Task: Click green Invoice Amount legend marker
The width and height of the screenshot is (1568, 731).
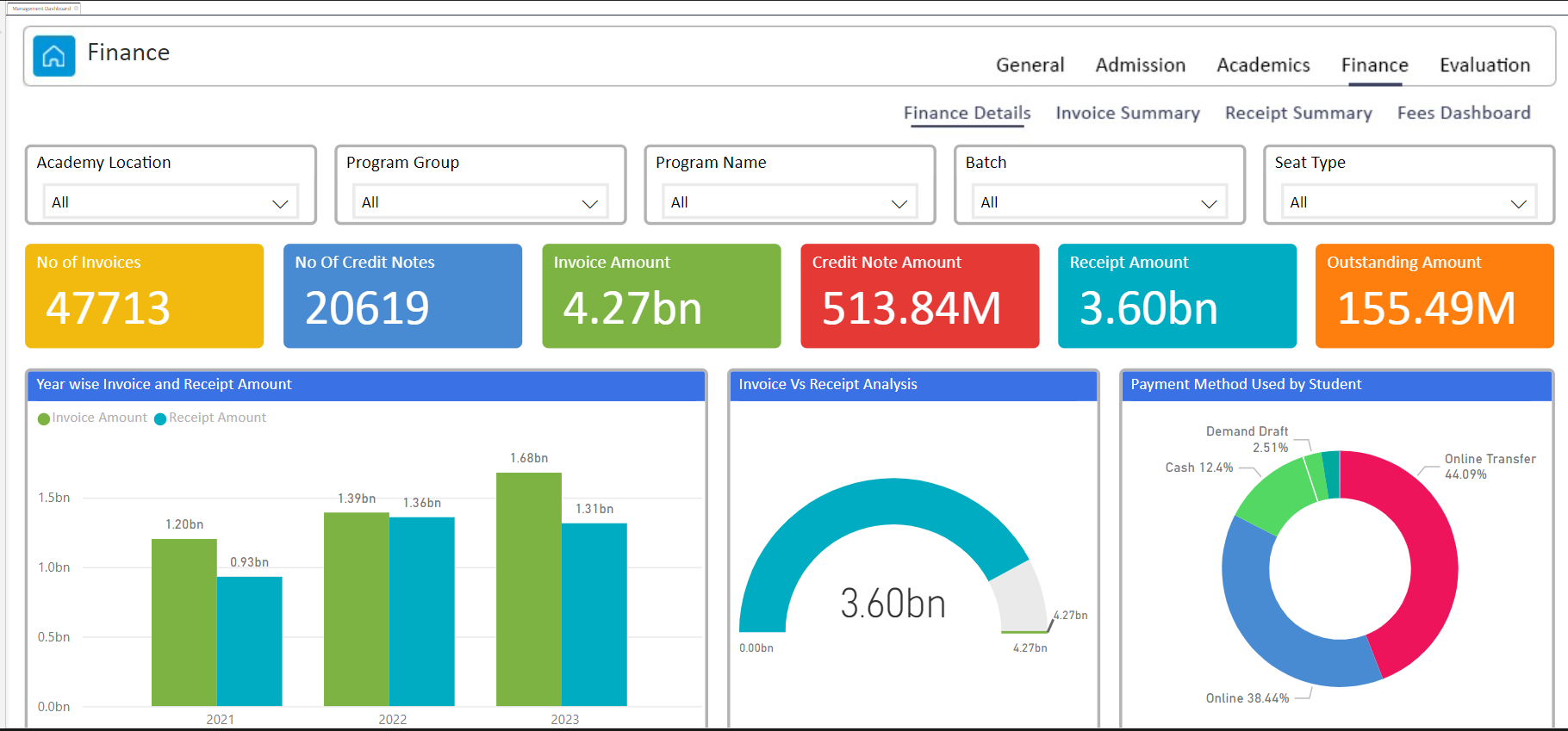Action: tap(44, 418)
